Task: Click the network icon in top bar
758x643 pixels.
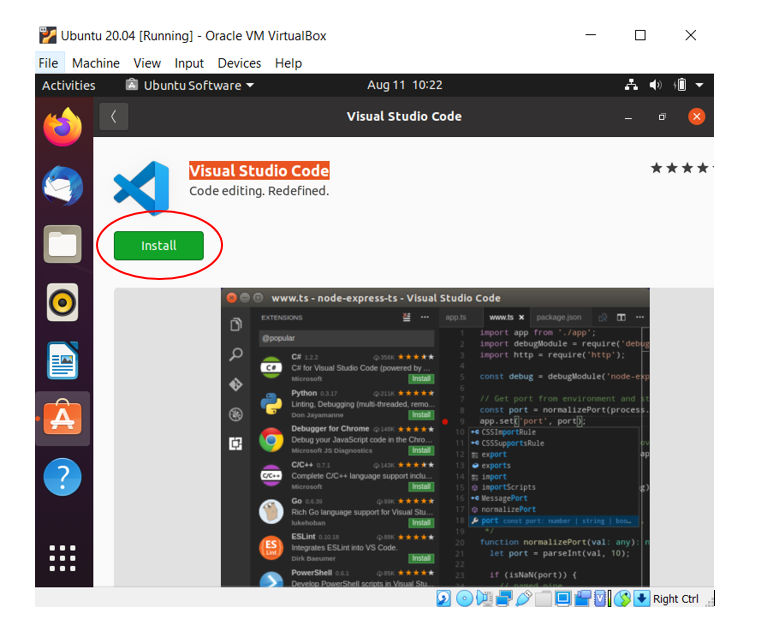Action: click(631, 85)
